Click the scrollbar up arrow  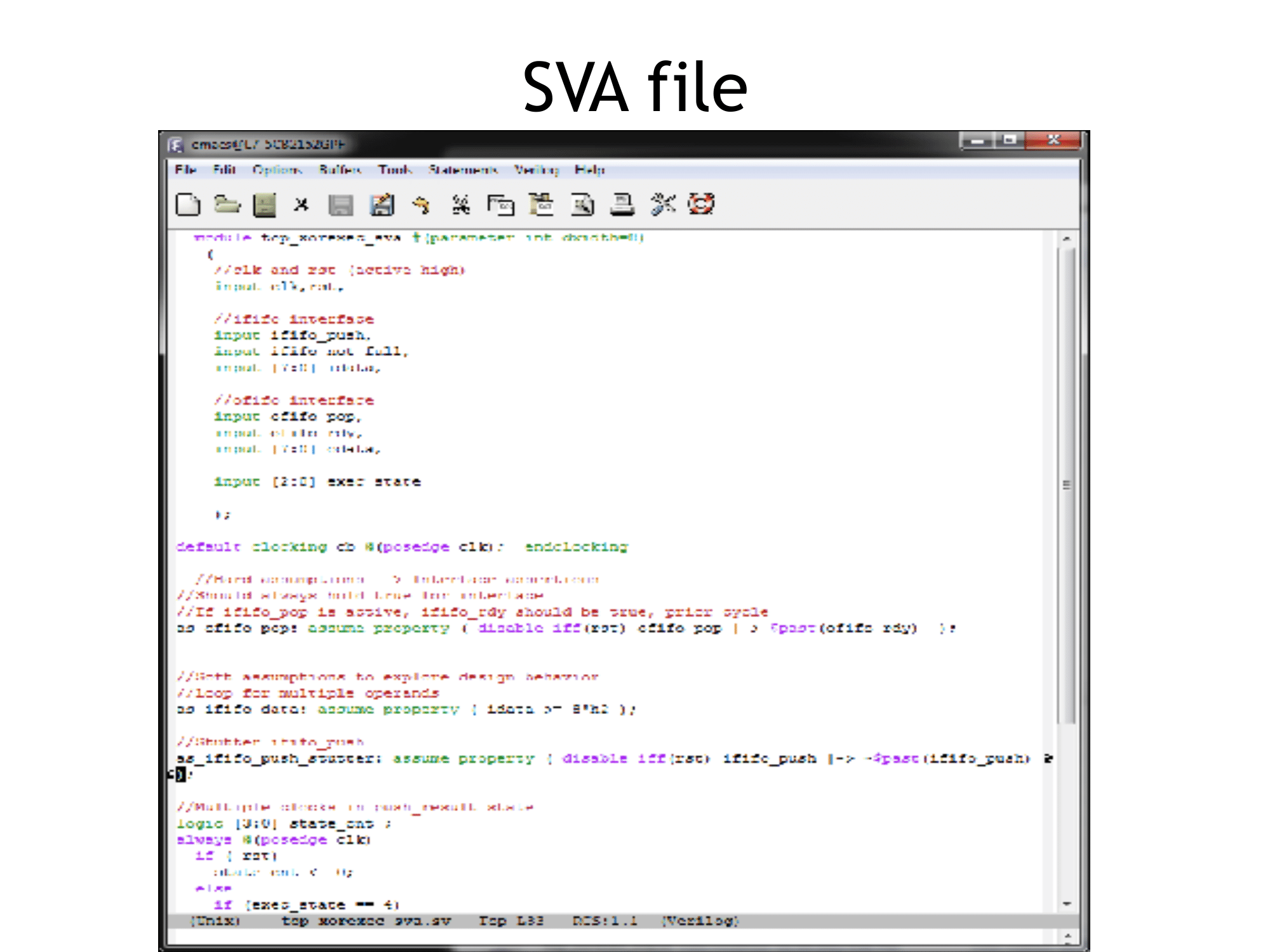pos(1067,239)
